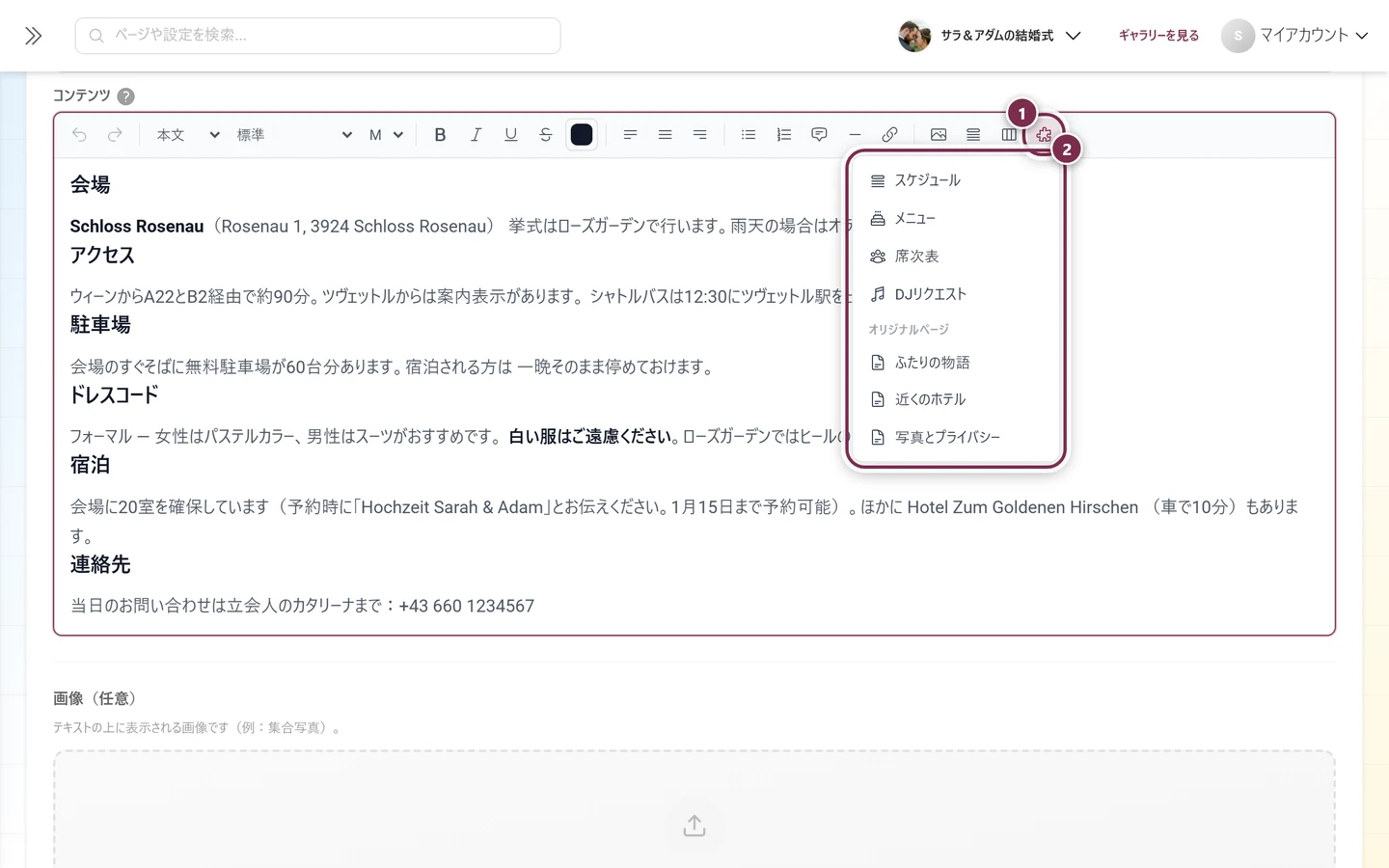
Task: Select ふたりの物語 custom page
Action: pos(955,363)
